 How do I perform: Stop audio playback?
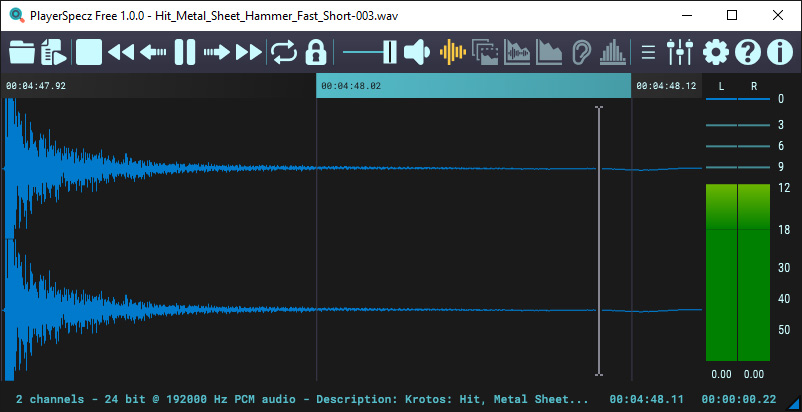[x=89, y=51]
